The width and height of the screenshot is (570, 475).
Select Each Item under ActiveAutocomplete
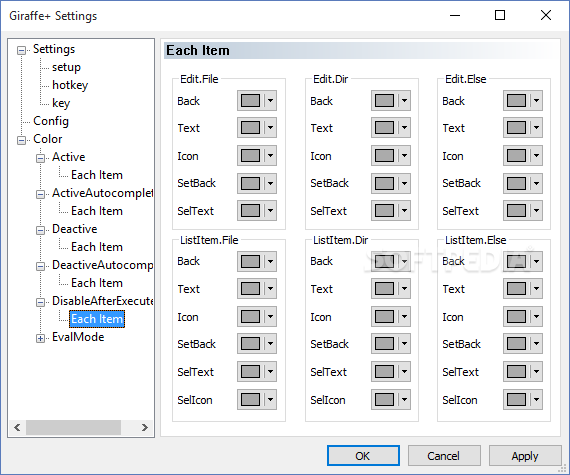pos(97,211)
